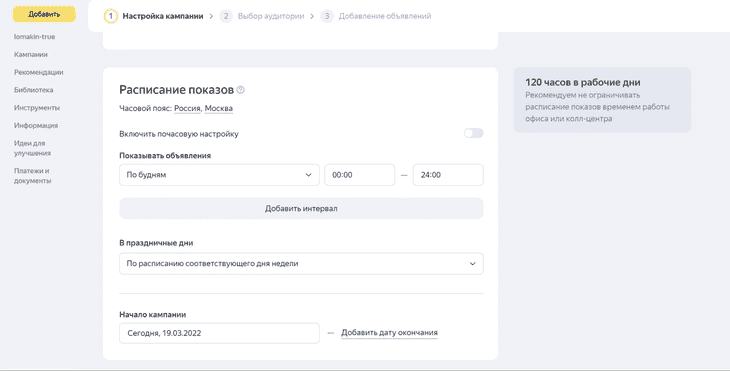Click the help icon beside Расписание показов

241,90
